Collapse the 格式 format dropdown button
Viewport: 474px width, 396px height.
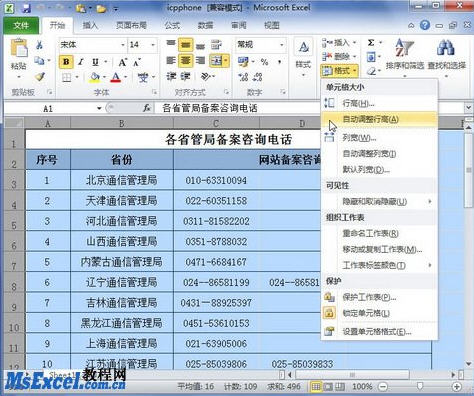pos(339,71)
